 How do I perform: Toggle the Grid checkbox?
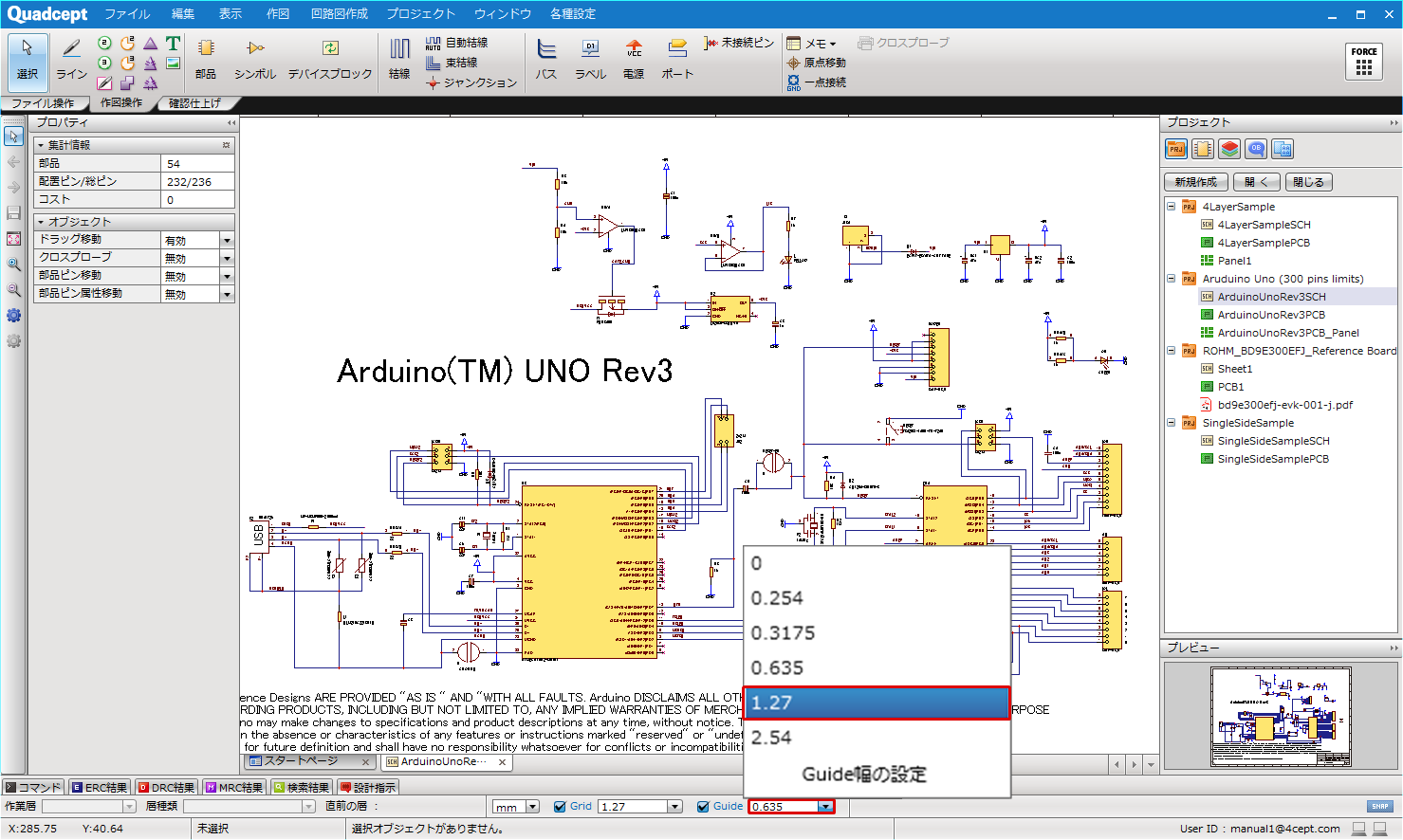(x=560, y=807)
